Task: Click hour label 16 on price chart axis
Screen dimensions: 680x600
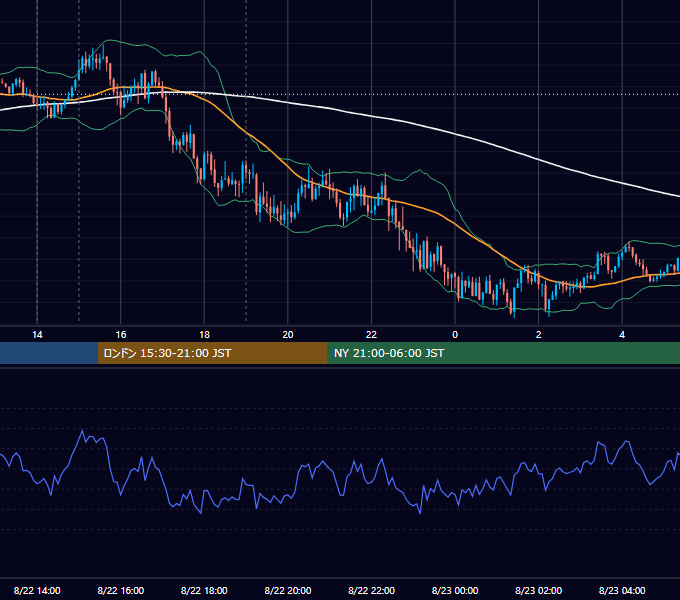Action: click(x=121, y=335)
